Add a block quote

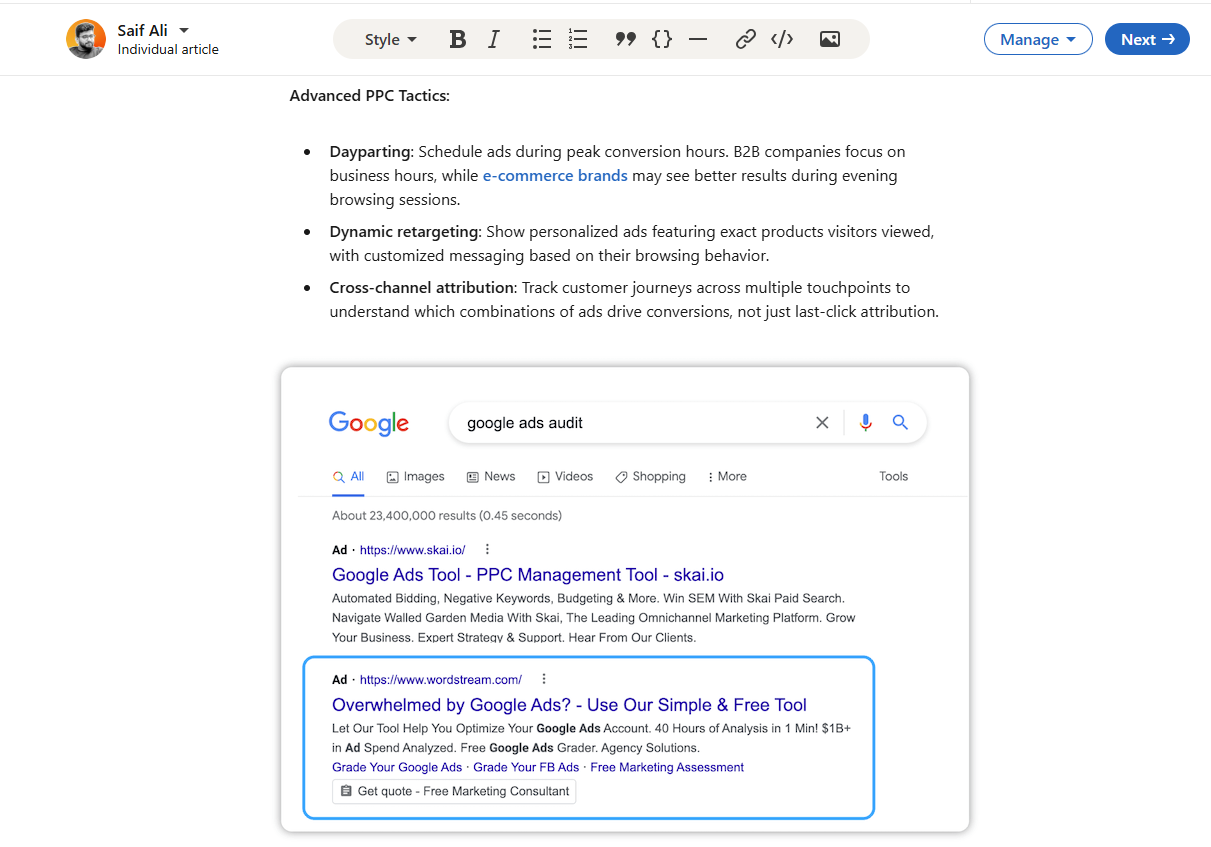(x=625, y=40)
